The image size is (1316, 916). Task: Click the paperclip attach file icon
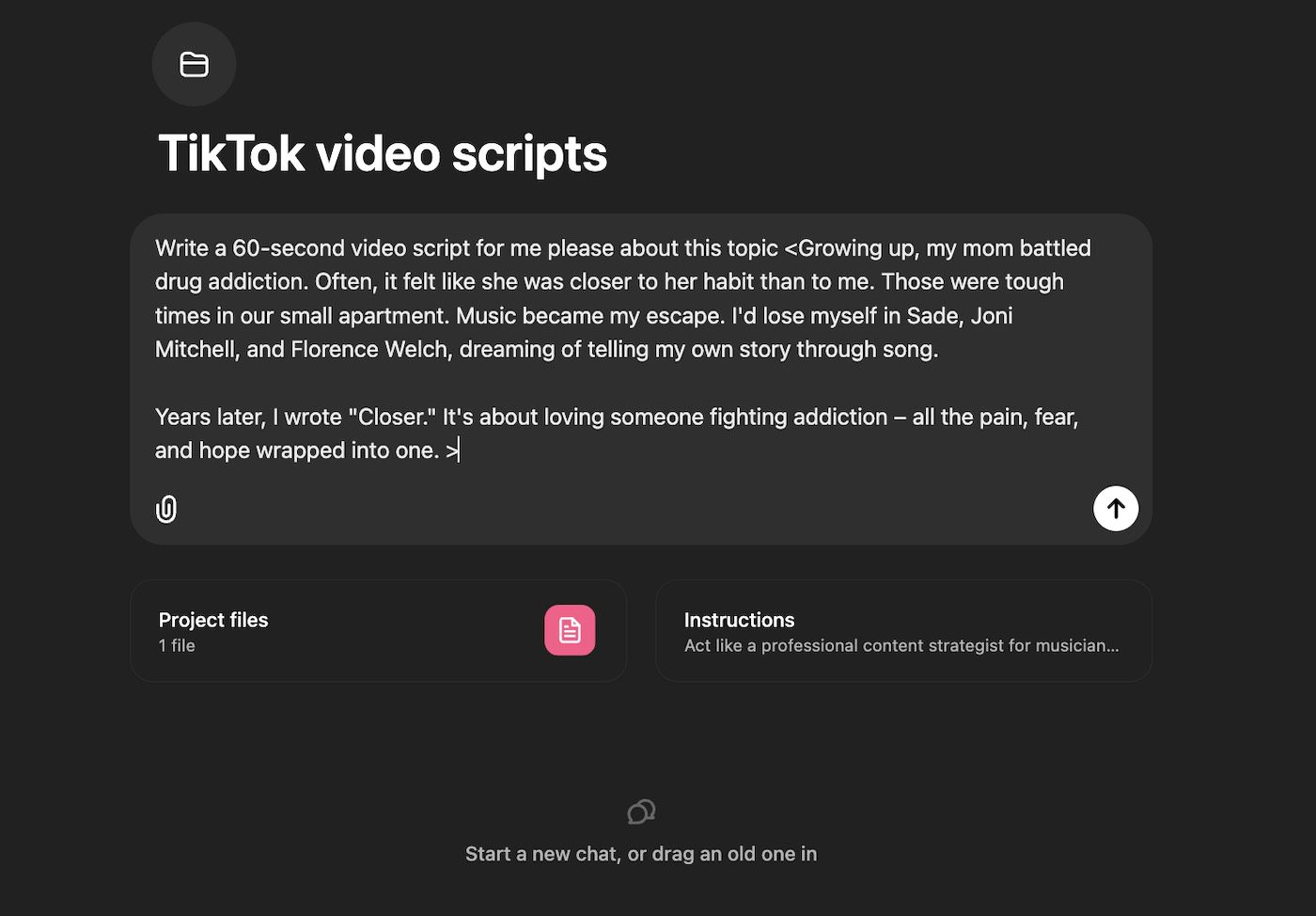pos(166,509)
